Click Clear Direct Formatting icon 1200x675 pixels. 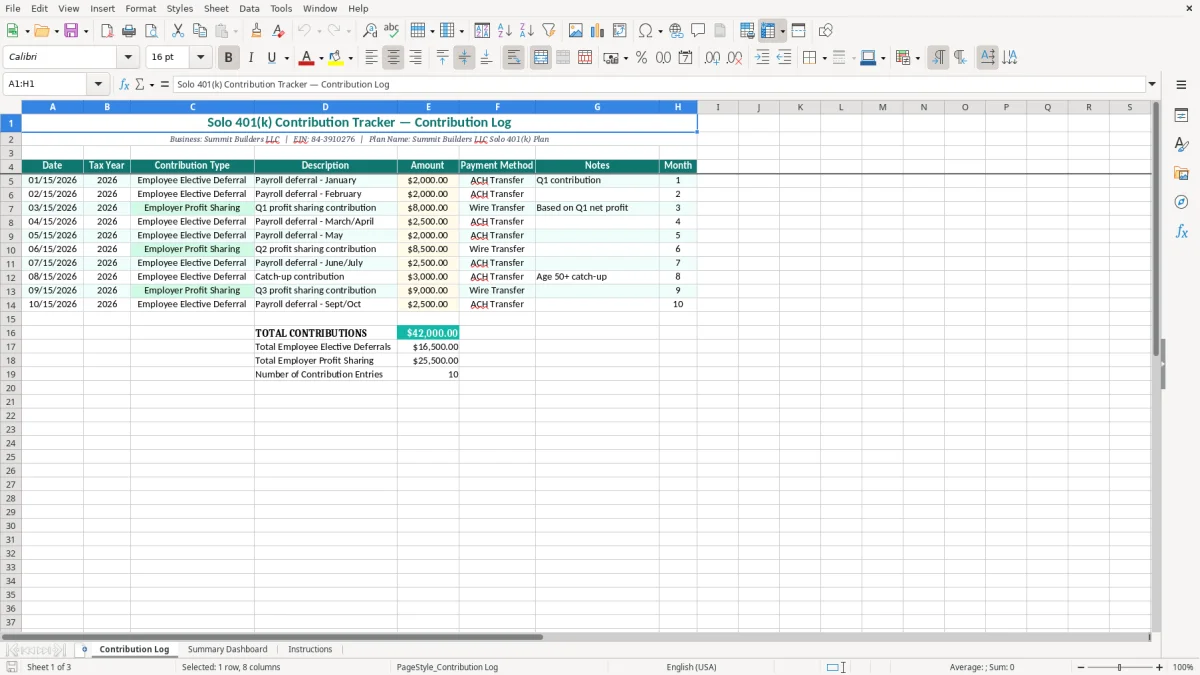pyautogui.click(x=279, y=31)
